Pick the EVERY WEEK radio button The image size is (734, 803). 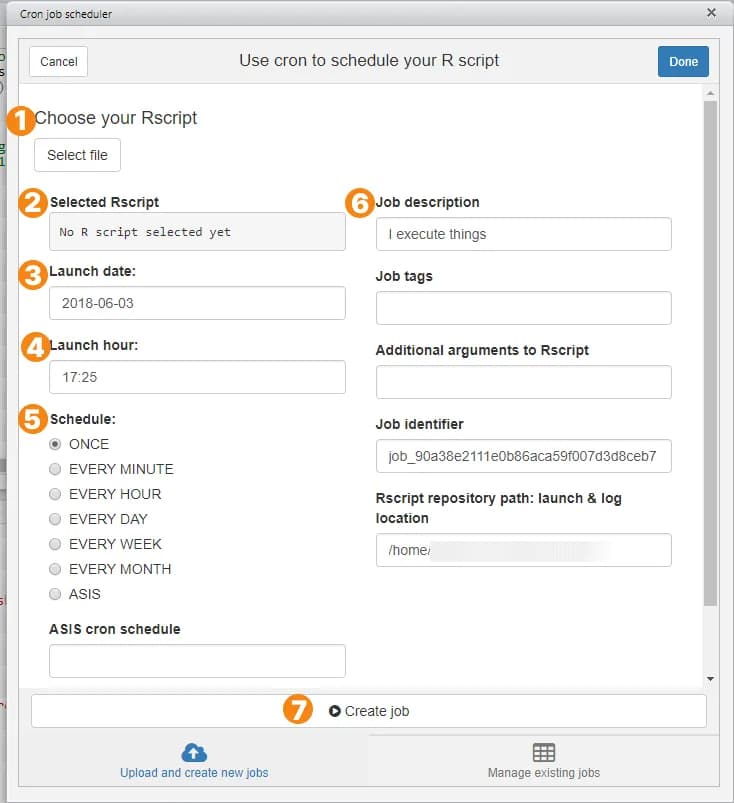[56, 544]
